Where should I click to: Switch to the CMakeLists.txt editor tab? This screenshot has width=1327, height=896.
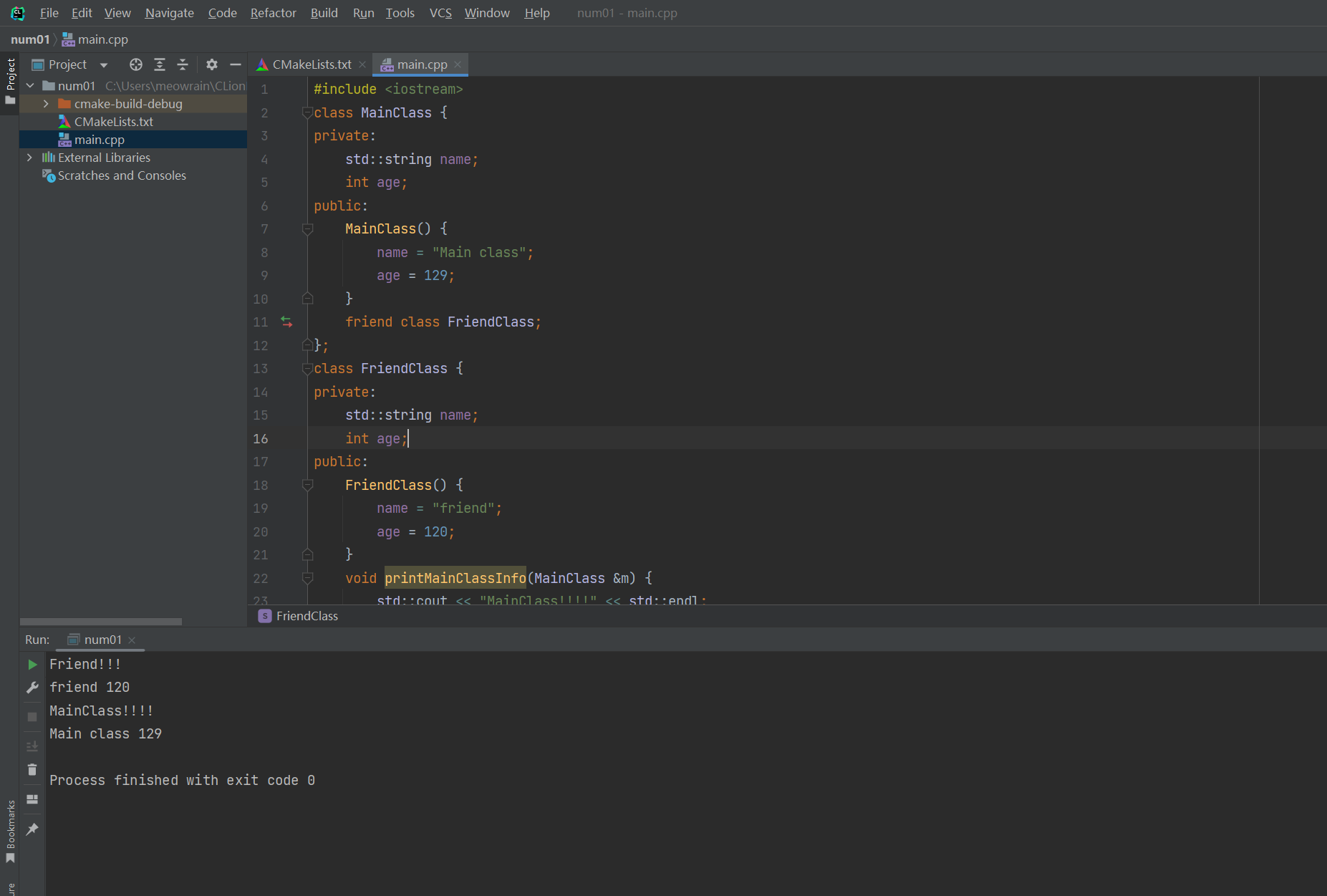[312, 64]
